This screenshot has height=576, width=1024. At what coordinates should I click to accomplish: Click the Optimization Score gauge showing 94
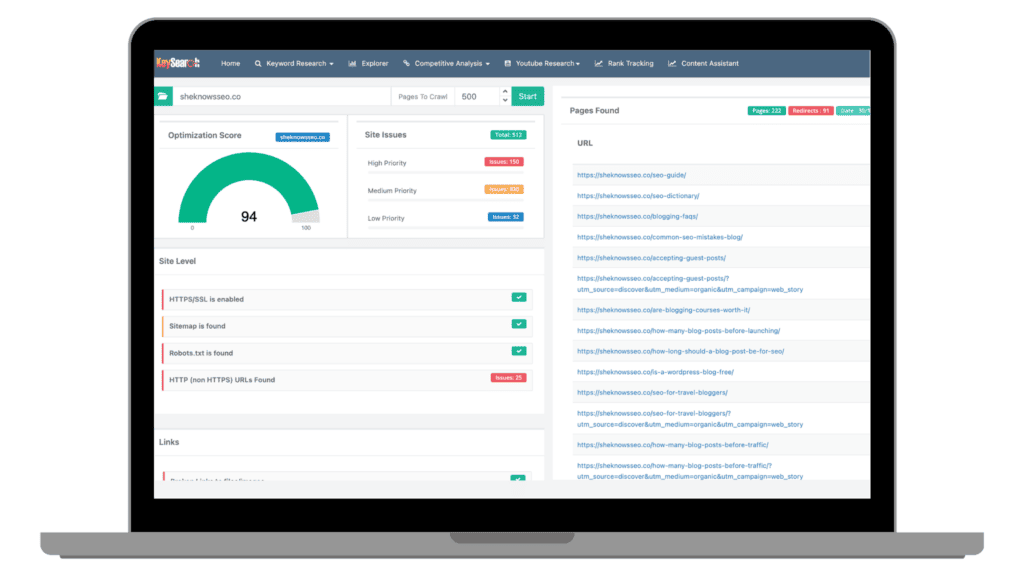(249, 189)
